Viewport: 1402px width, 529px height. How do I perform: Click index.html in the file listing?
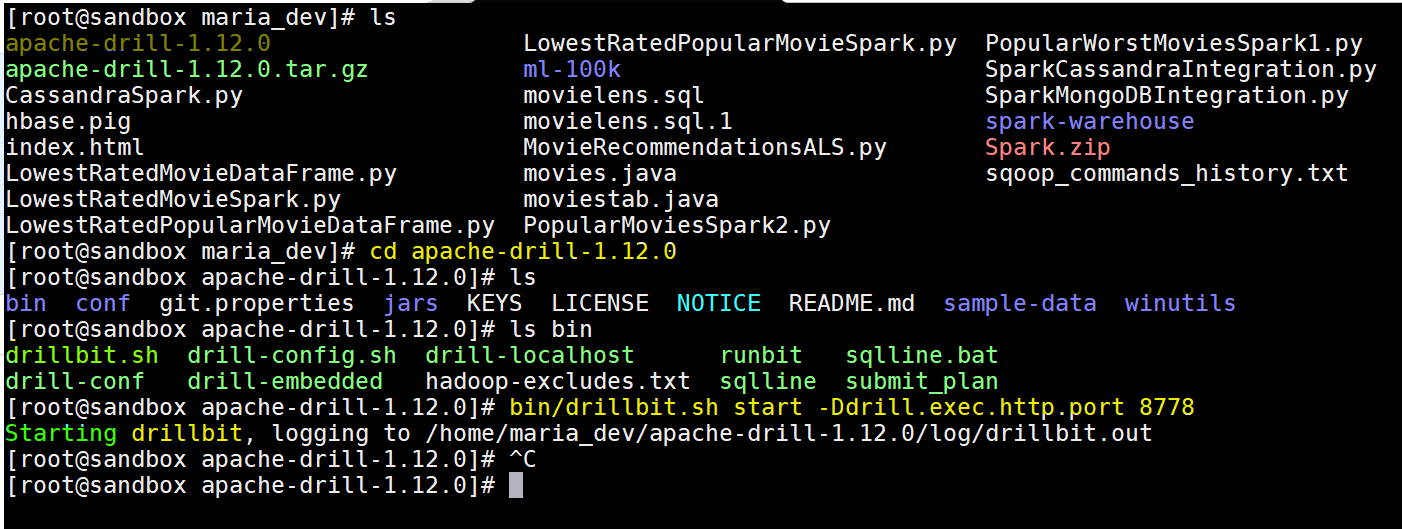(x=75, y=148)
